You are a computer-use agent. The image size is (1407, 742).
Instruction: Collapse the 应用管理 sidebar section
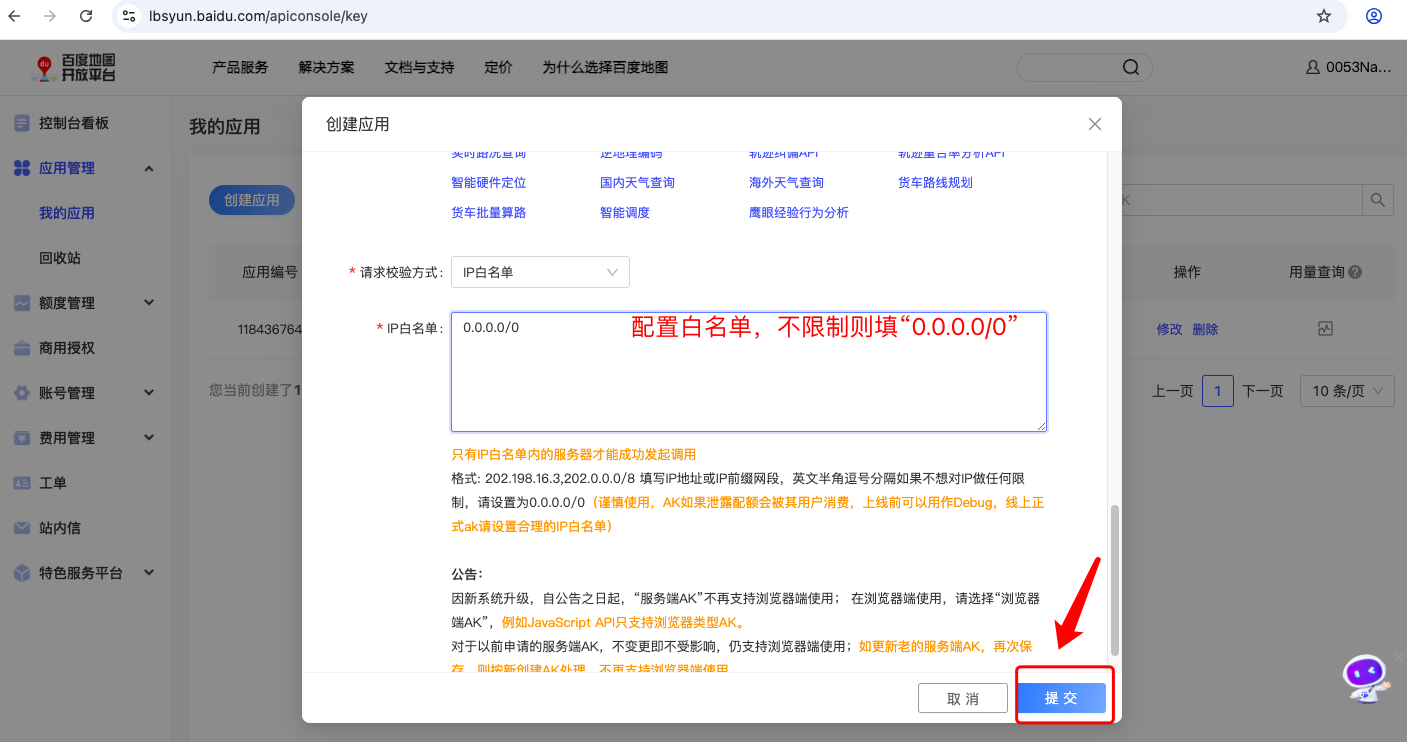pos(149,168)
